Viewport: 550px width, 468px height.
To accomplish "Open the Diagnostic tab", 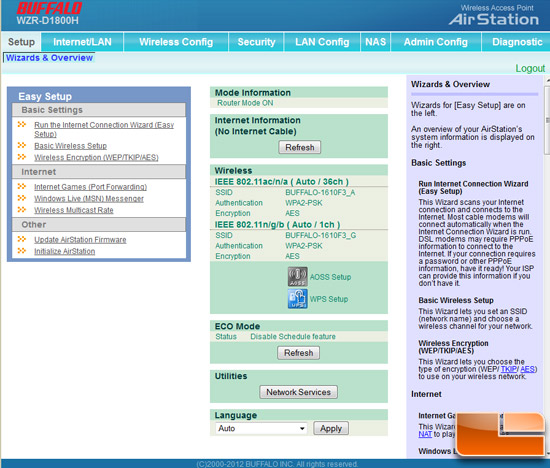I will point(517,42).
